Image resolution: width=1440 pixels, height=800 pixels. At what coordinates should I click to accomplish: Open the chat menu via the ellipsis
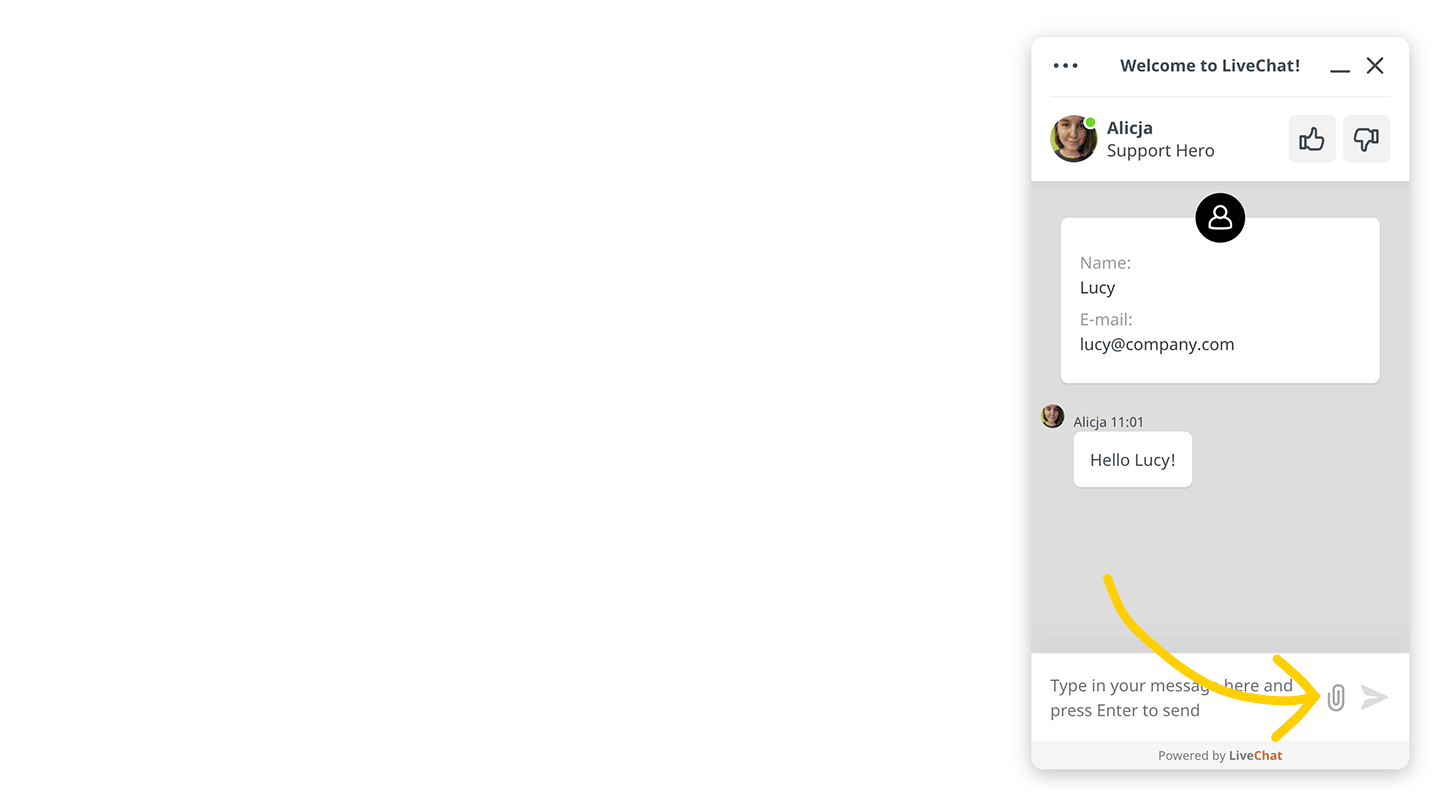[x=1065, y=65]
